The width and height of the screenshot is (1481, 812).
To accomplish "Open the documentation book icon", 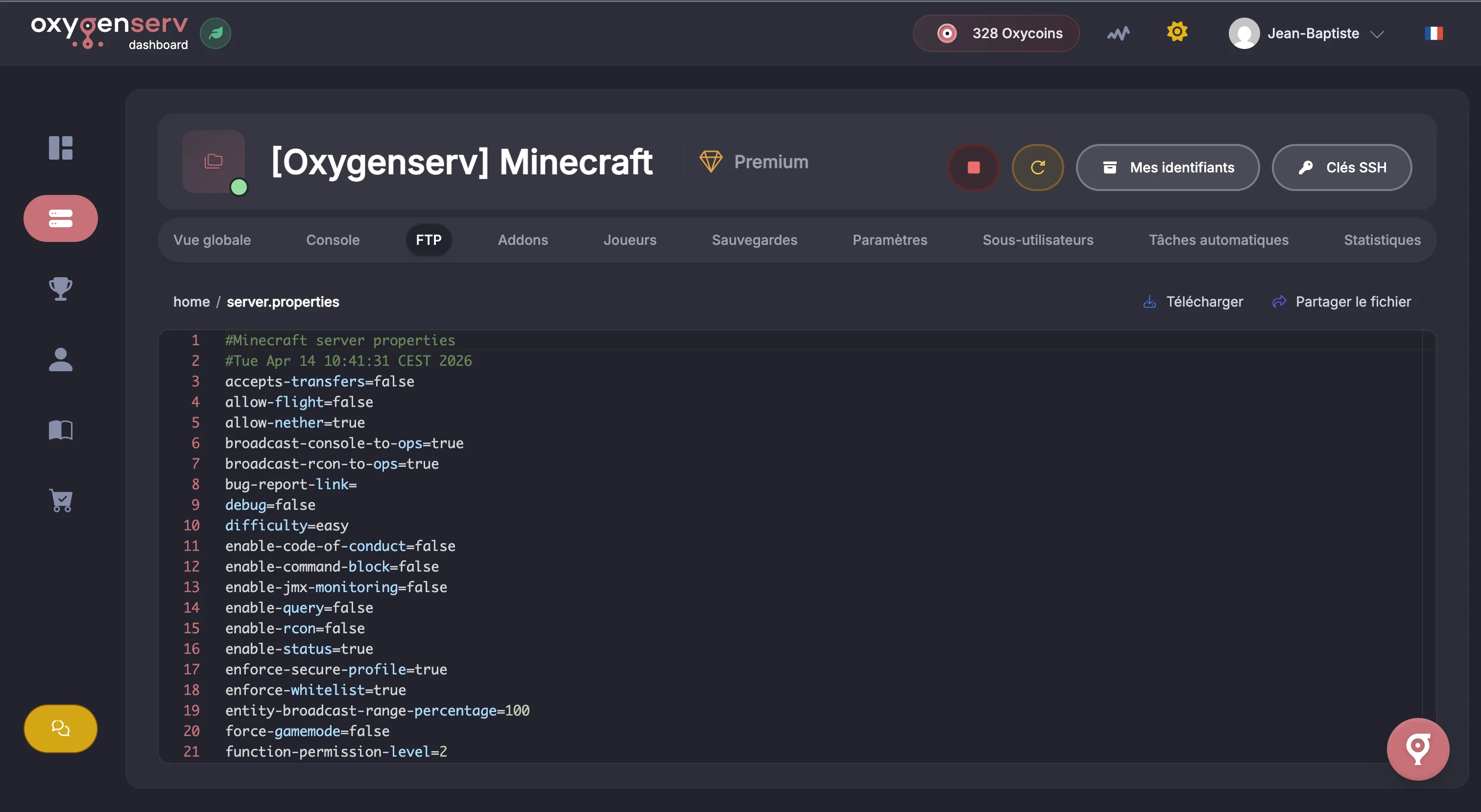I will coord(60,430).
